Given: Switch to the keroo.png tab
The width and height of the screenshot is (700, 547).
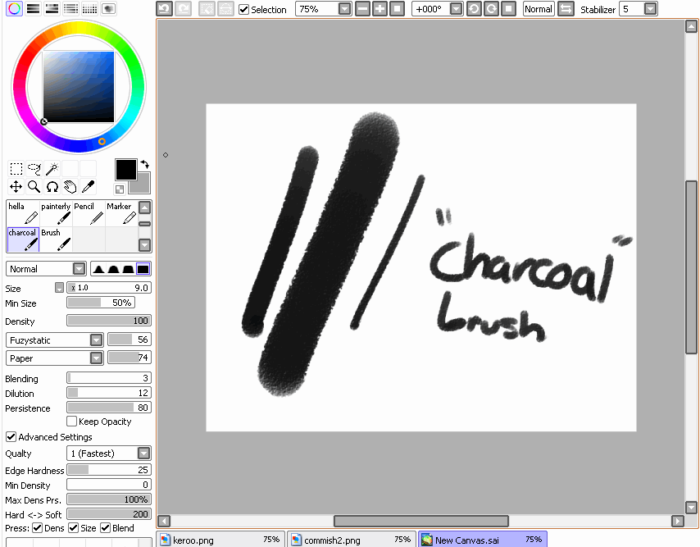Looking at the screenshot, I should [221, 540].
